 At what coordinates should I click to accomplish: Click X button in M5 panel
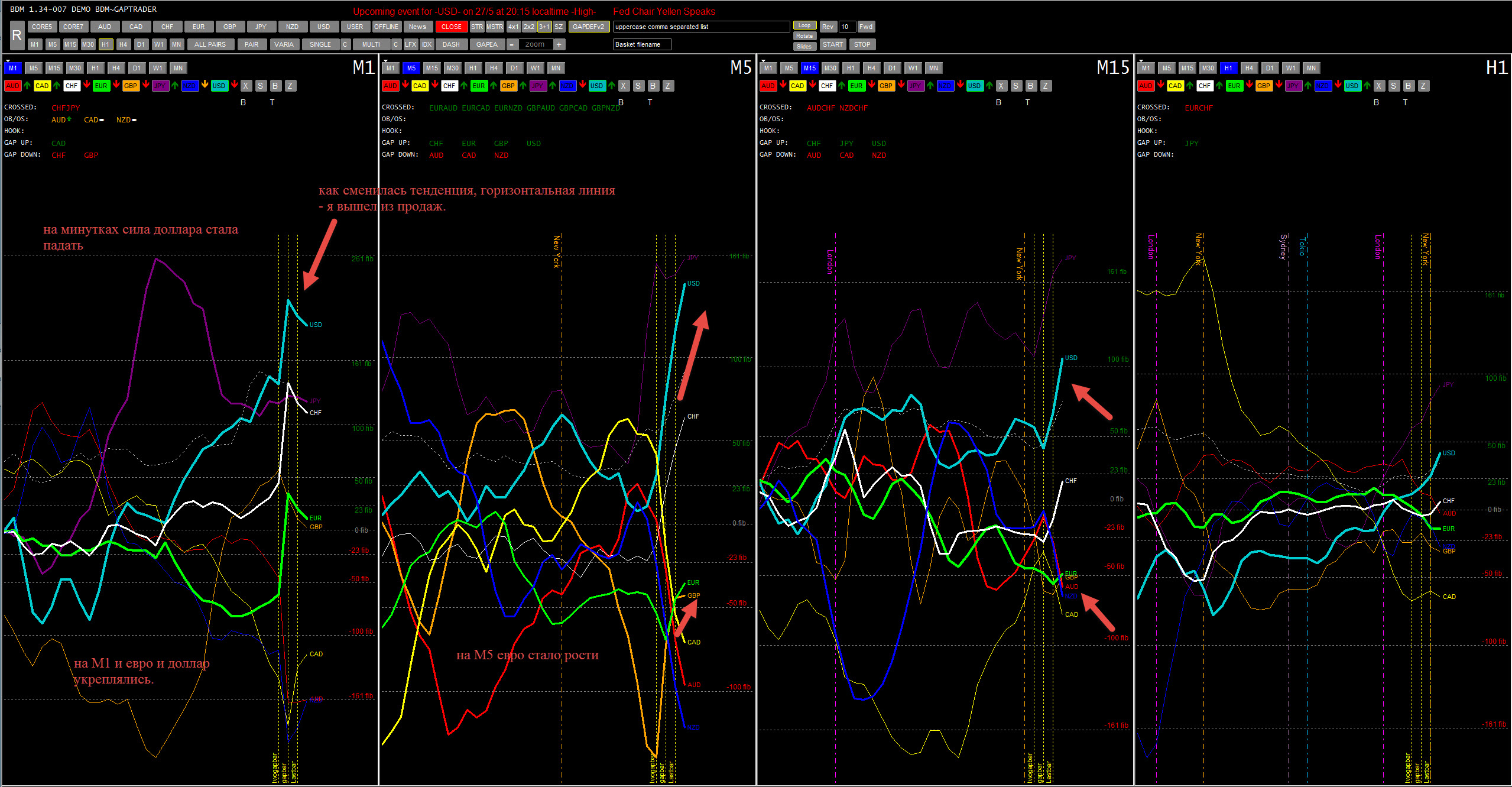click(x=624, y=86)
